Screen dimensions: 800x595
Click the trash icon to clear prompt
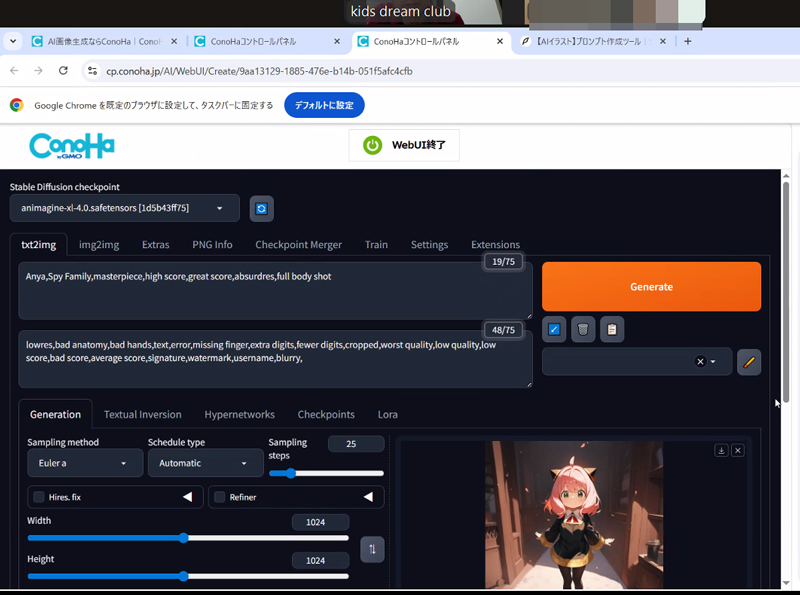click(584, 329)
